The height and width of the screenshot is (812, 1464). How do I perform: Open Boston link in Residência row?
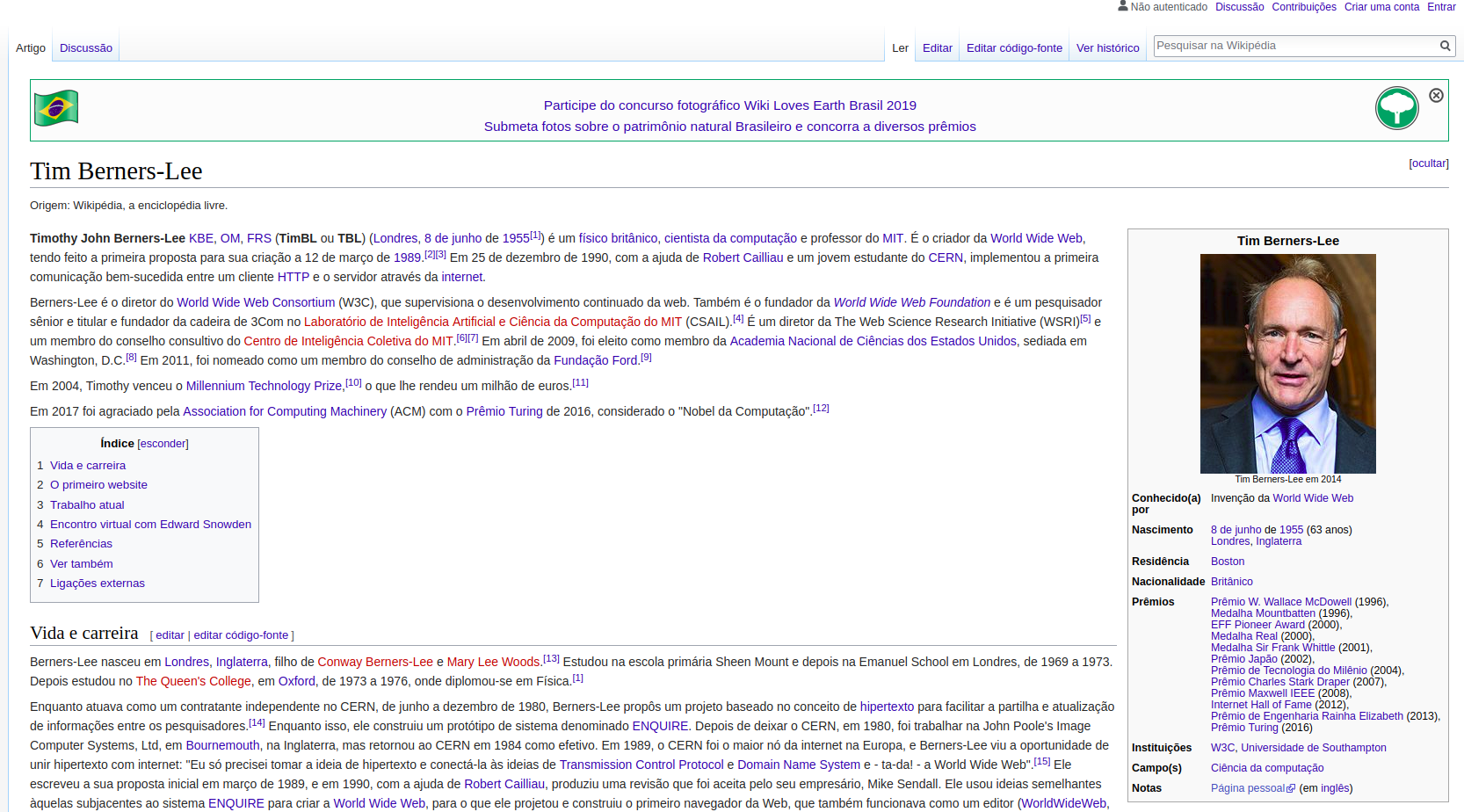click(x=1228, y=562)
